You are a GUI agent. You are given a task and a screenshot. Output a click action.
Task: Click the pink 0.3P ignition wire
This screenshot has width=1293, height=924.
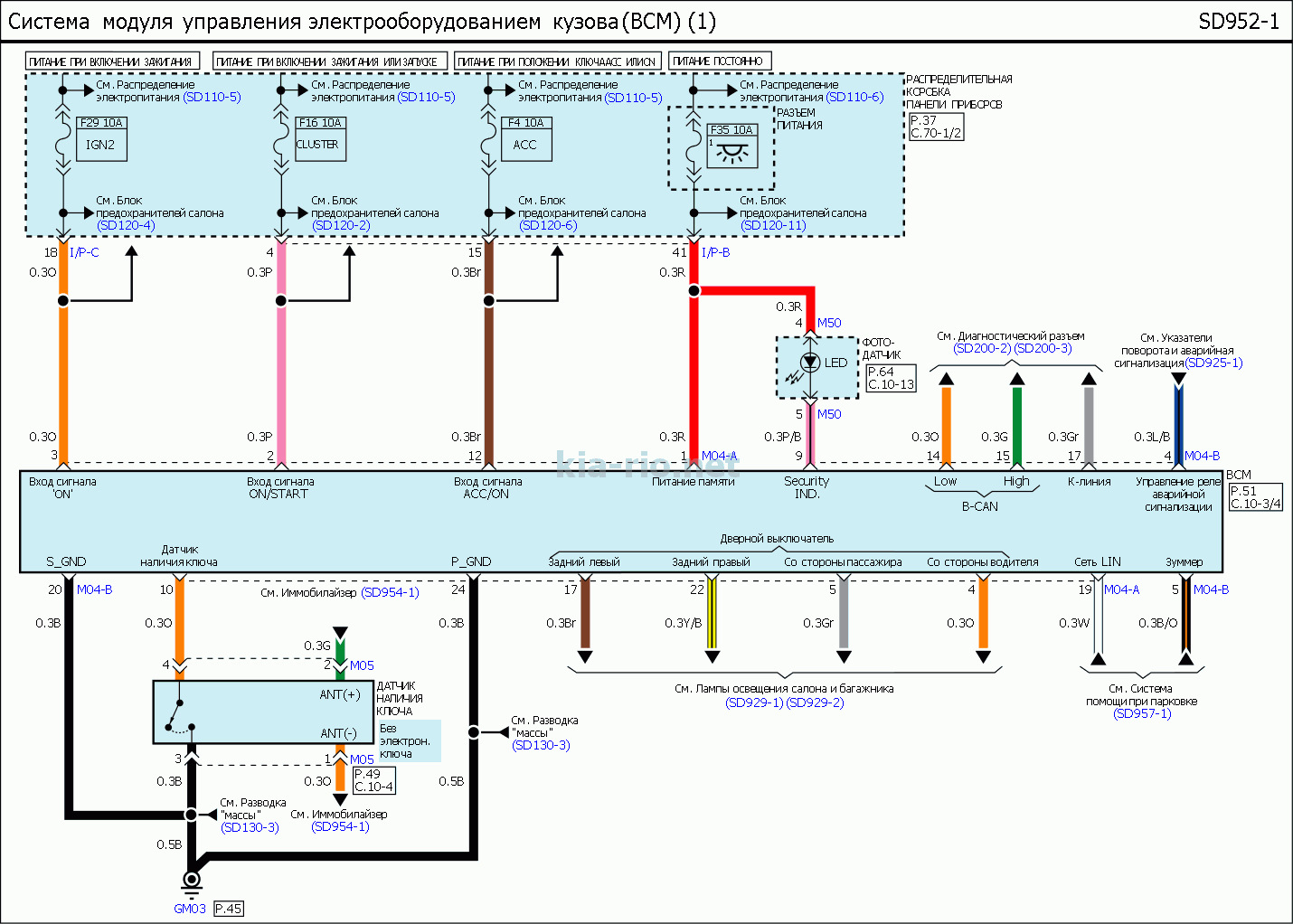click(x=281, y=353)
